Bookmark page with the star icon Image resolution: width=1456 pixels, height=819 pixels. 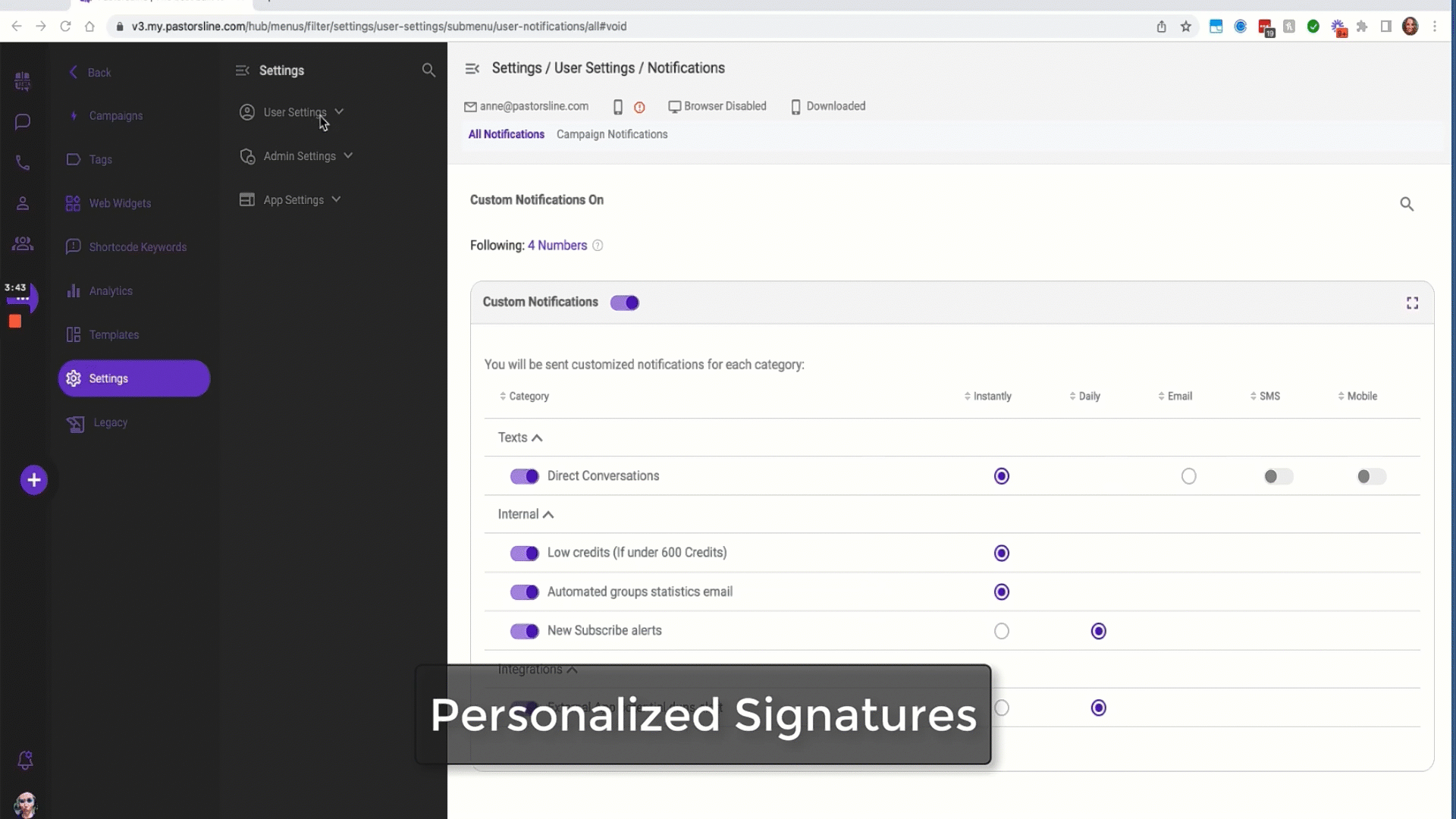coord(1186,27)
